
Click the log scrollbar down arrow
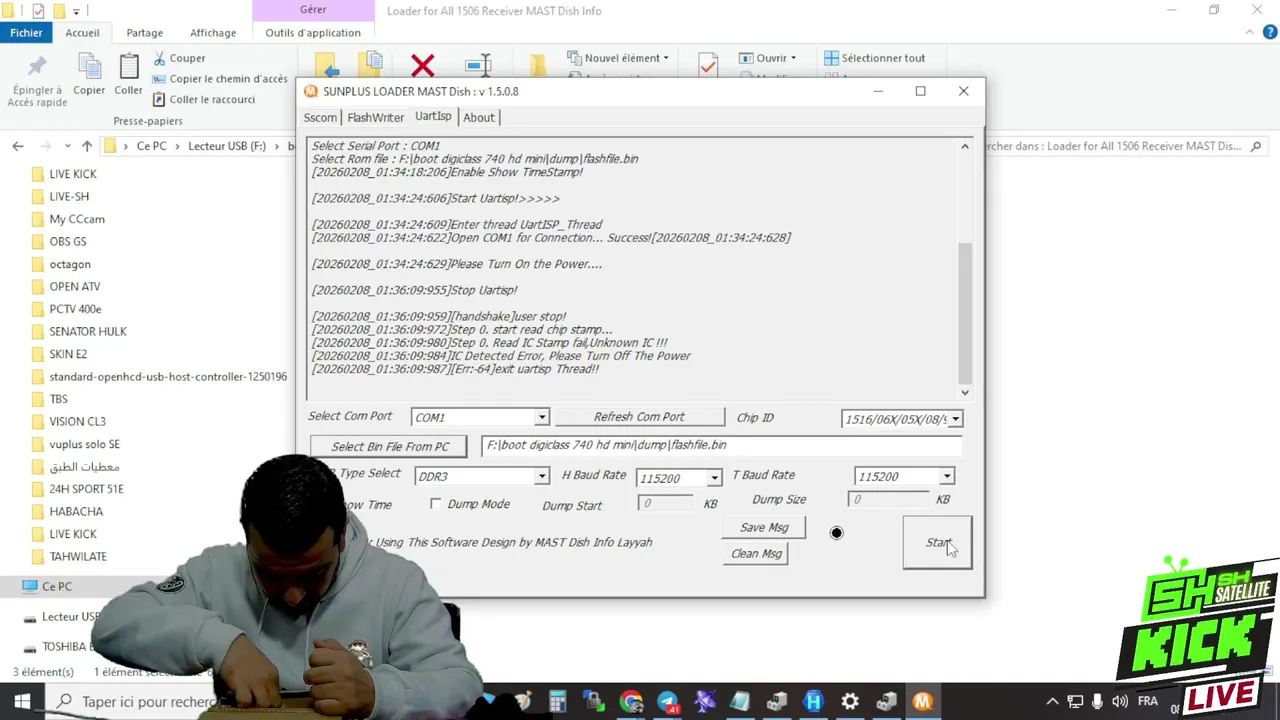[x=965, y=392]
